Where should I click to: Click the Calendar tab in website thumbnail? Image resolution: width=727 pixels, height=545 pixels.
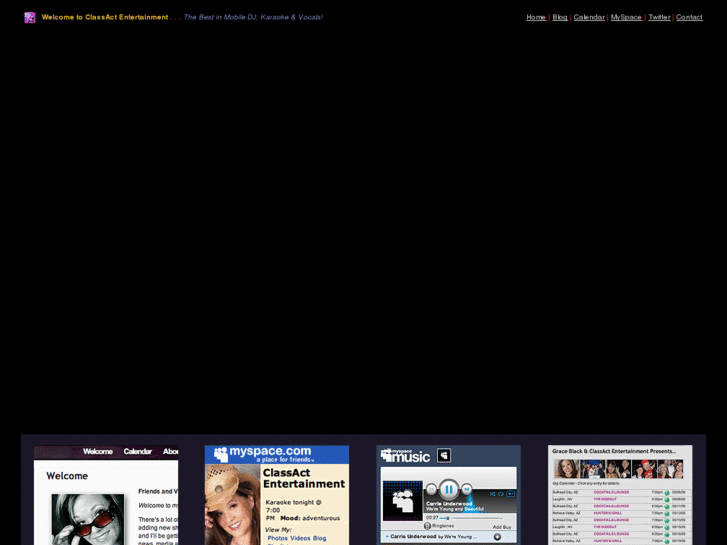point(138,451)
